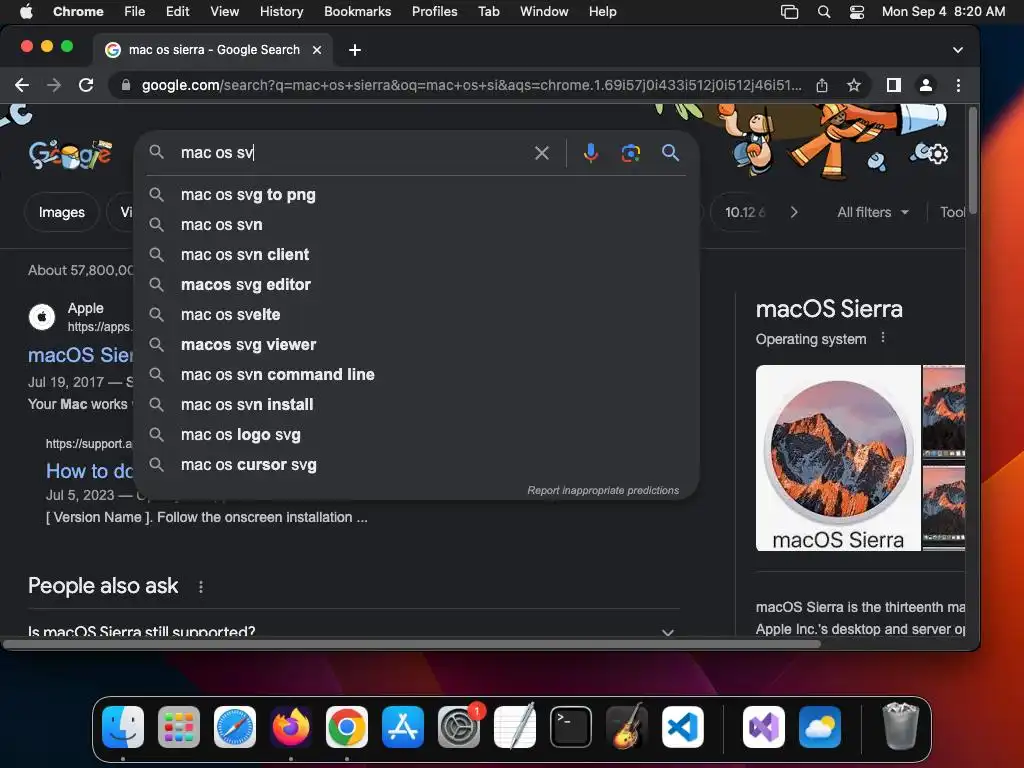The width and height of the screenshot is (1024, 768).
Task: Toggle the Chrome side panel icon
Action: pyautogui.click(x=893, y=85)
